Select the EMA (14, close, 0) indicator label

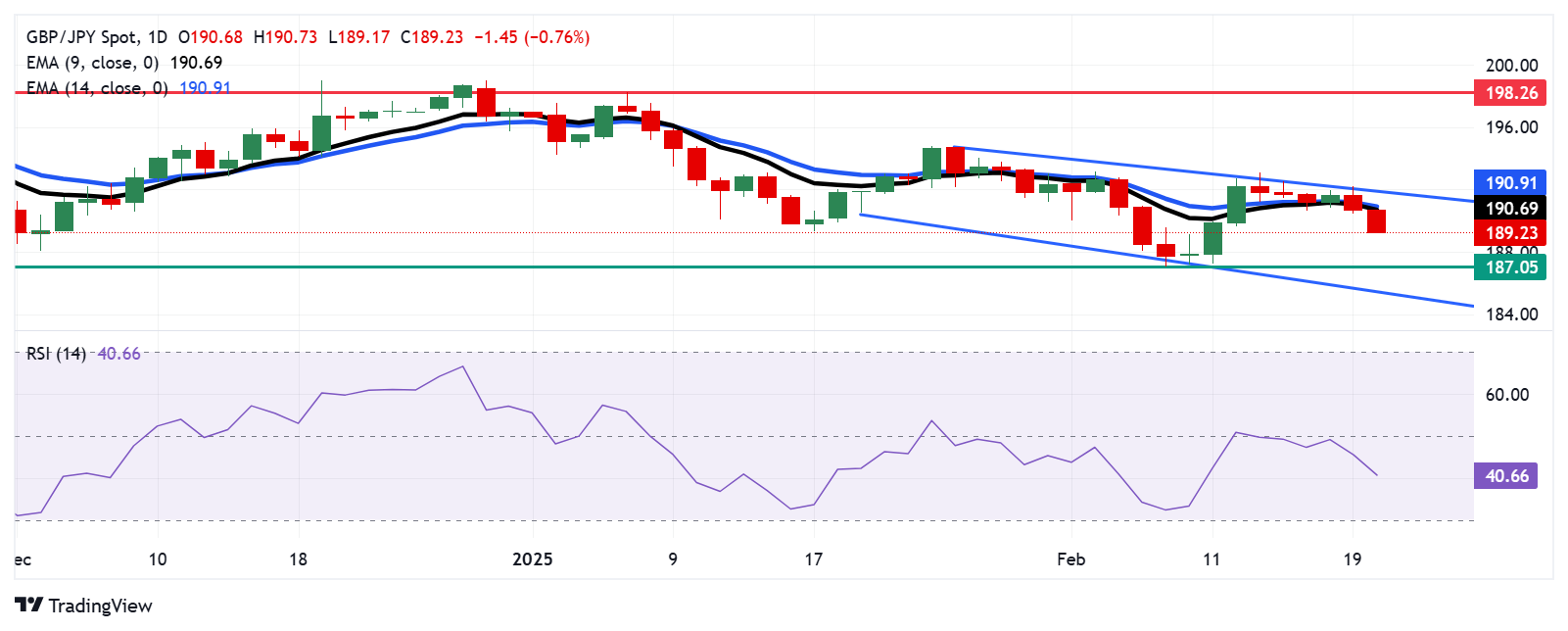[97, 88]
